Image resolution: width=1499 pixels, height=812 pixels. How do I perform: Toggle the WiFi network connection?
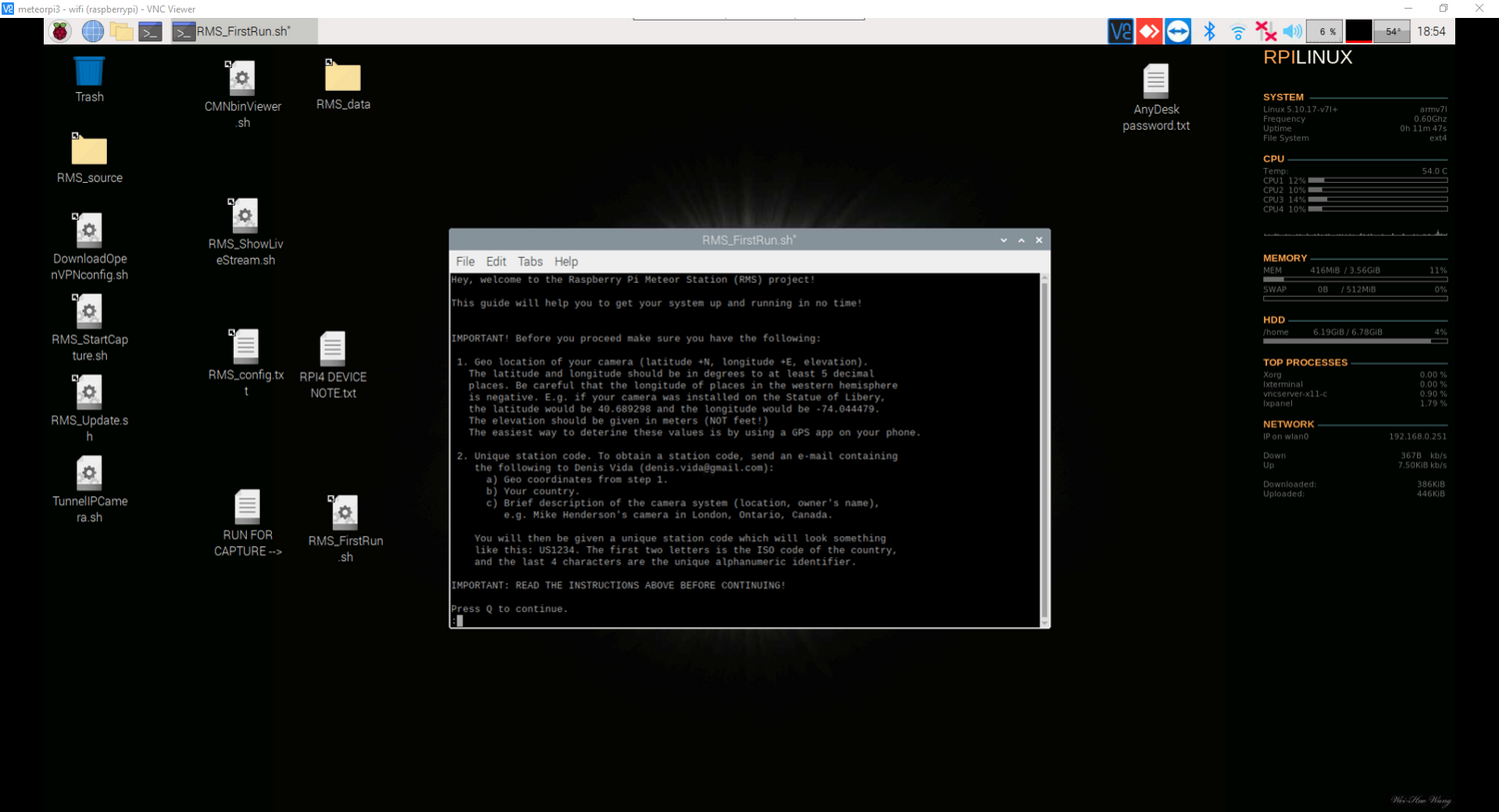coord(1237,31)
